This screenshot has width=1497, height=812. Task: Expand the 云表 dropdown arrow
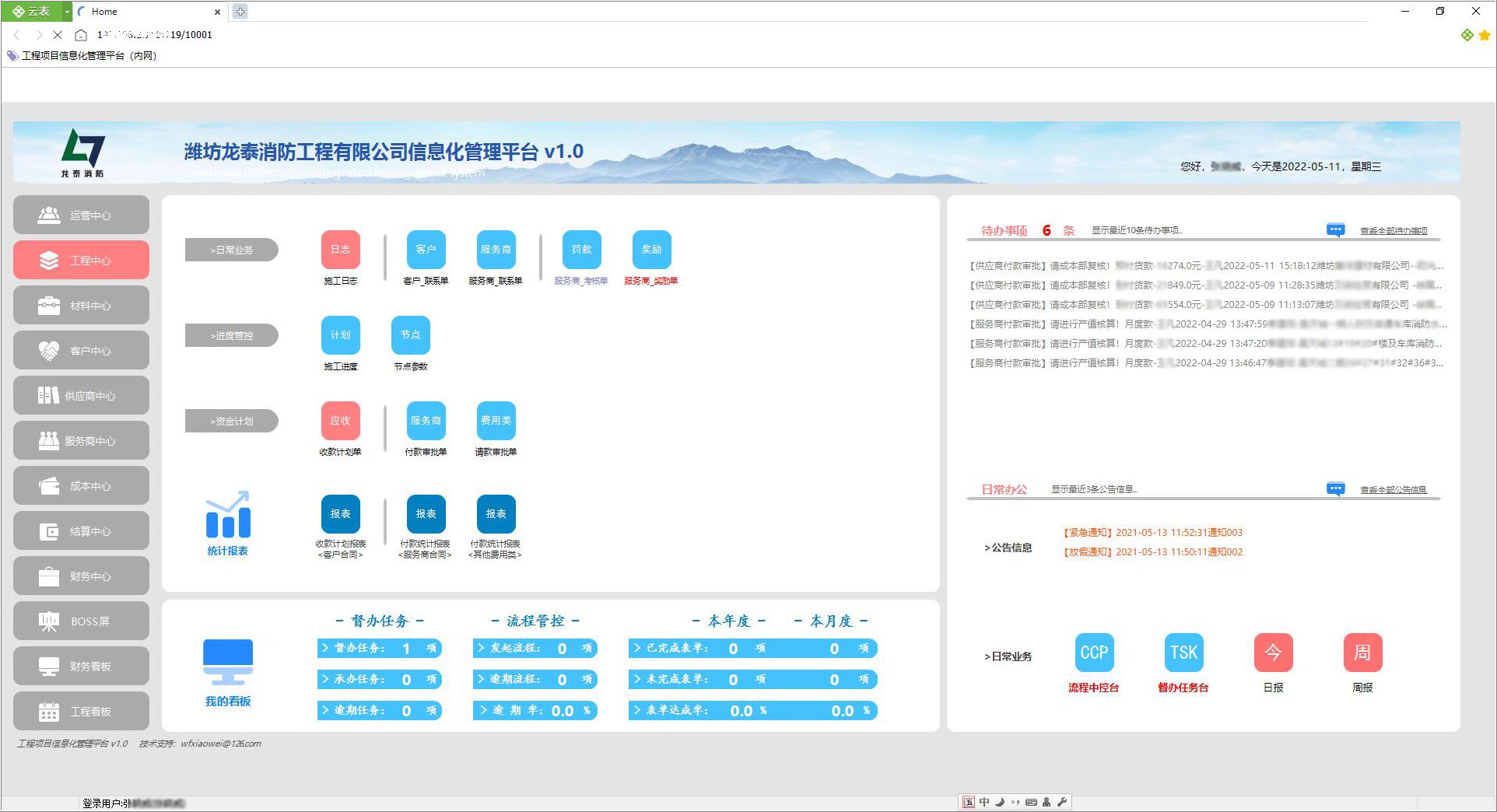click(x=67, y=12)
